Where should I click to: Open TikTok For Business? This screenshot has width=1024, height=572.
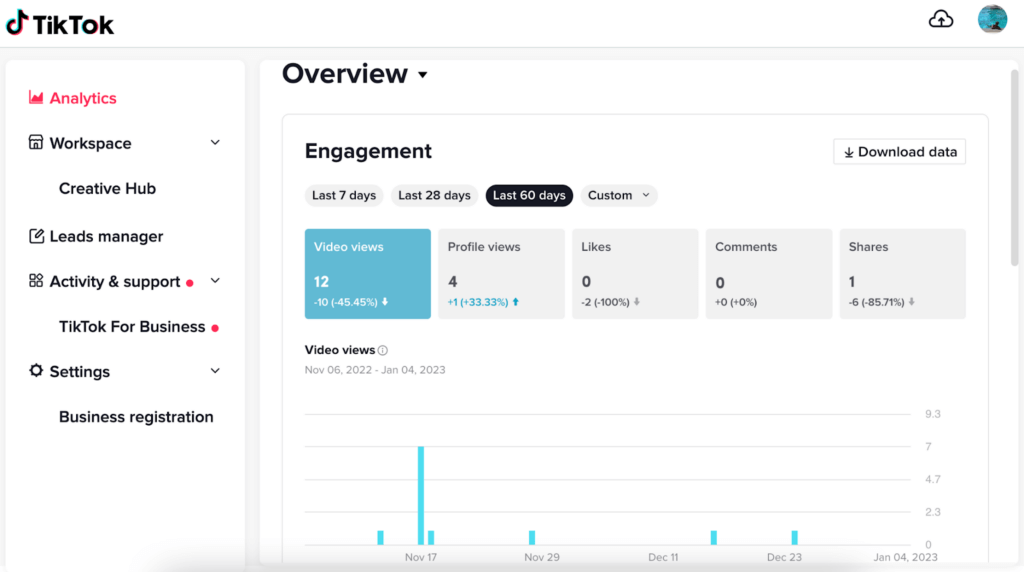coord(132,326)
